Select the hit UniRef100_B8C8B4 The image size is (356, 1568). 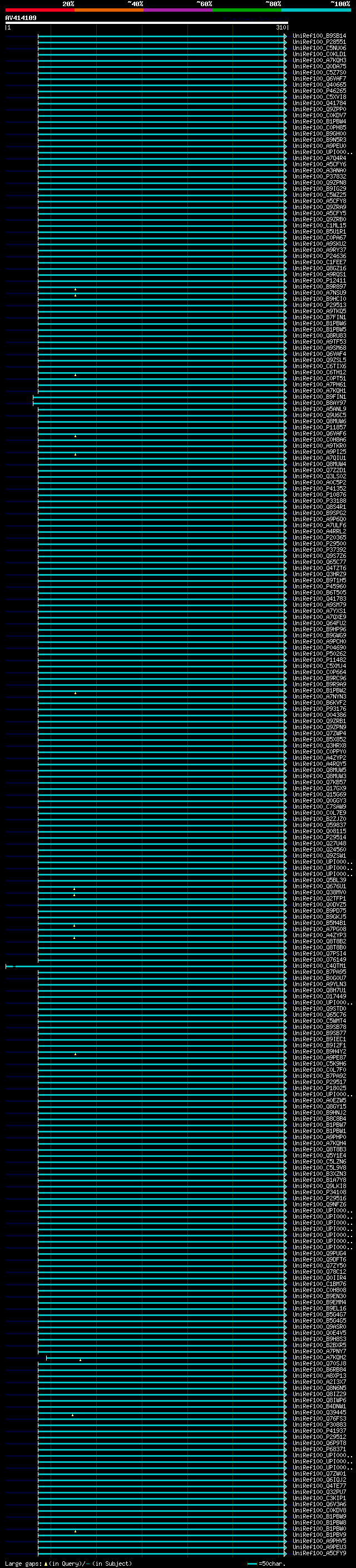(319, 1119)
